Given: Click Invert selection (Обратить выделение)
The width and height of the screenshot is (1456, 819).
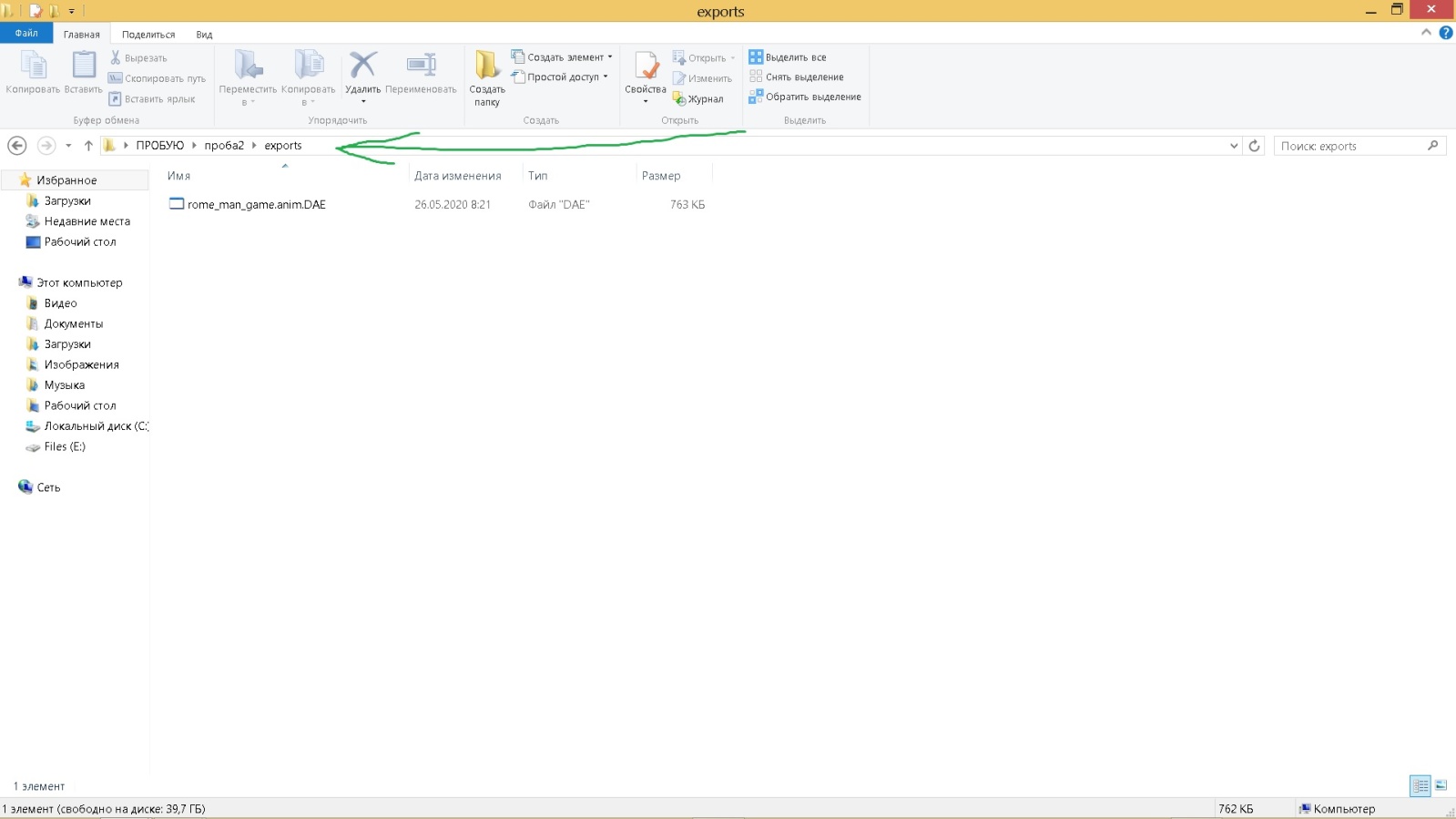Looking at the screenshot, I should point(805,97).
